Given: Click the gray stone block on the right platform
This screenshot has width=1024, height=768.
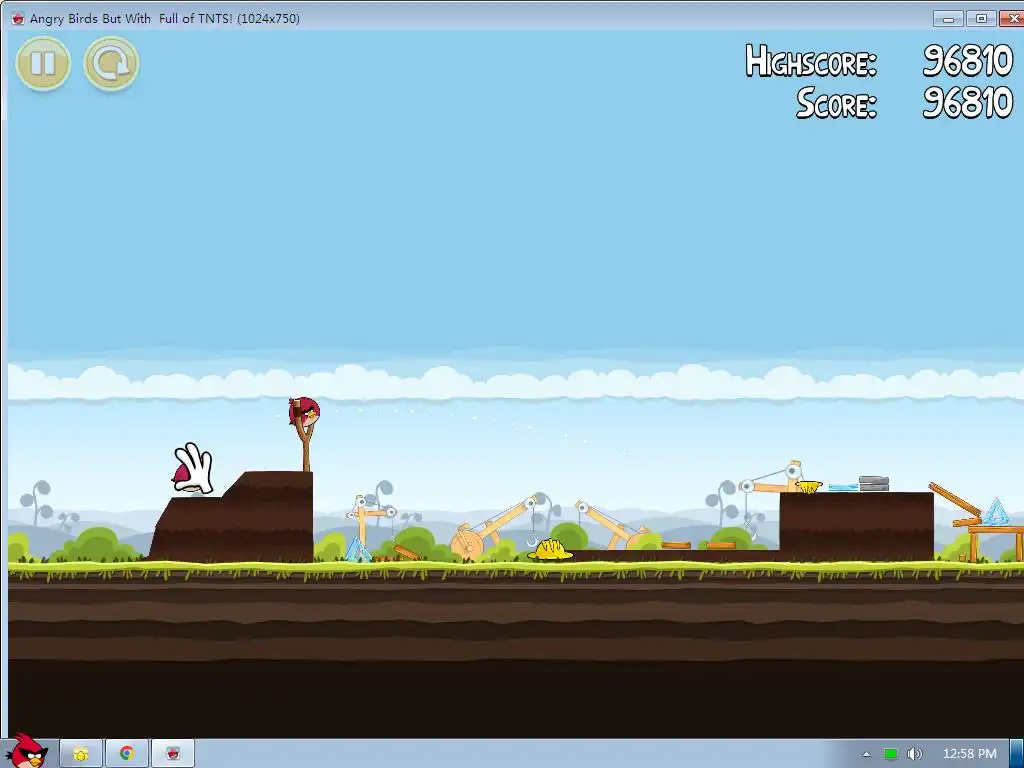Looking at the screenshot, I should click(x=874, y=484).
